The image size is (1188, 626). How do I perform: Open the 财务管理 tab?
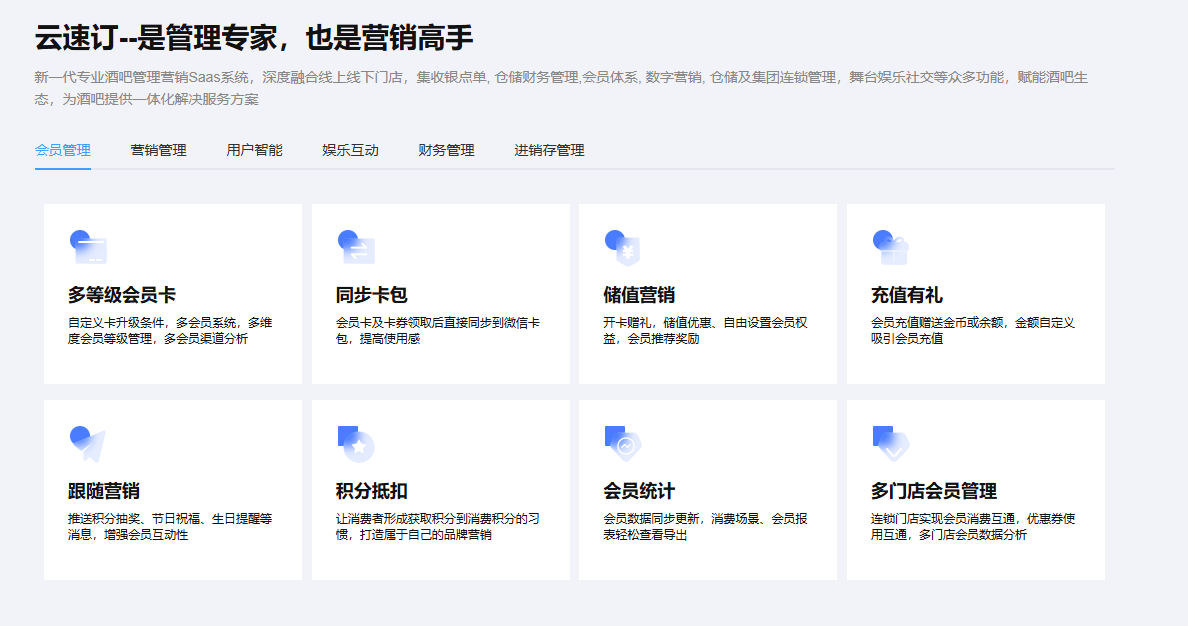[444, 150]
